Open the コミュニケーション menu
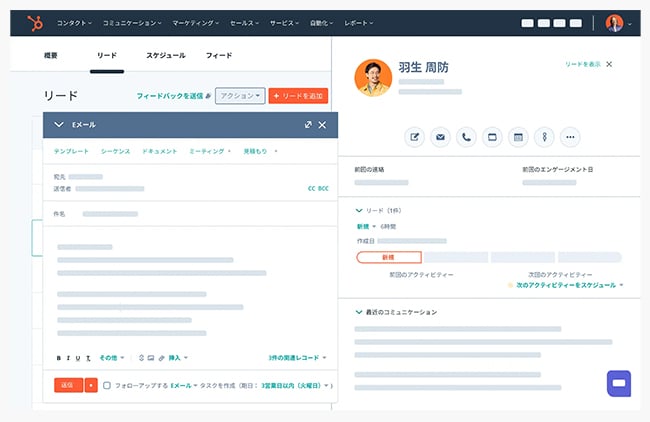This screenshot has height=422, width=650. coord(132,23)
